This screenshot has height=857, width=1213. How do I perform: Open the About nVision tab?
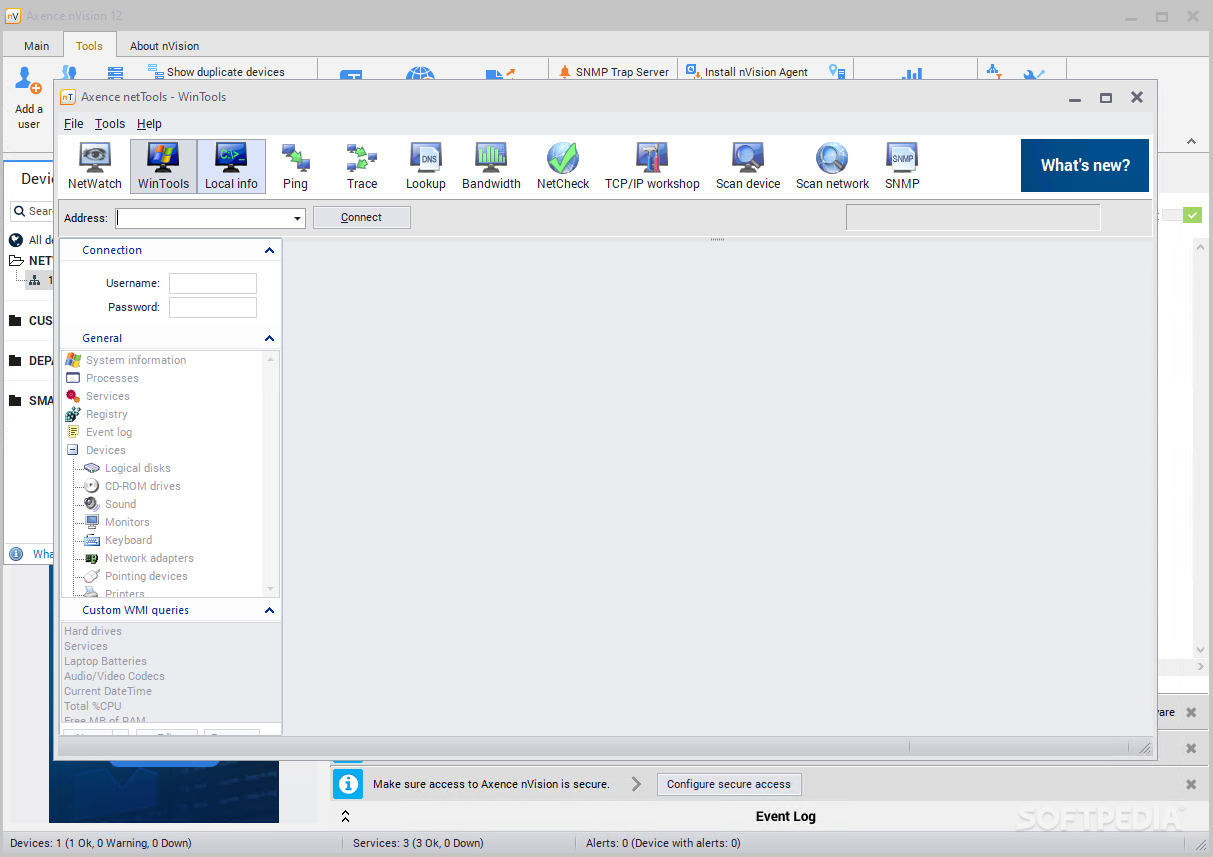pyautogui.click(x=164, y=46)
